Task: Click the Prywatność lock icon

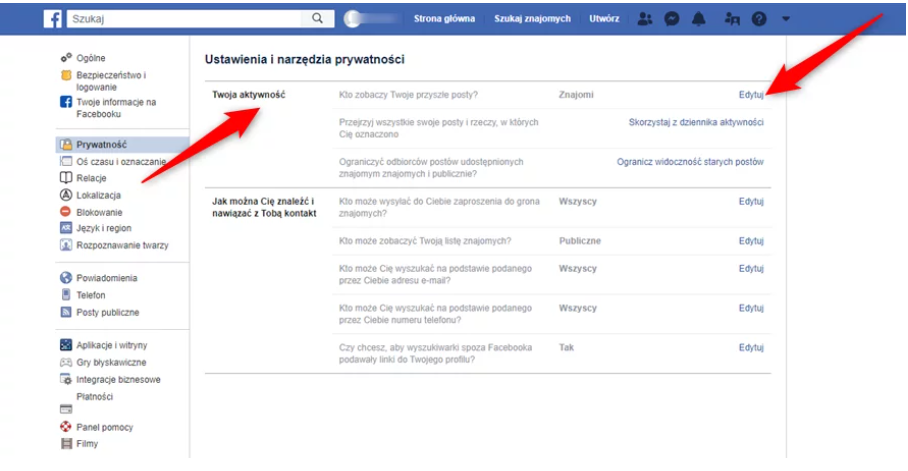Action: tap(67, 144)
